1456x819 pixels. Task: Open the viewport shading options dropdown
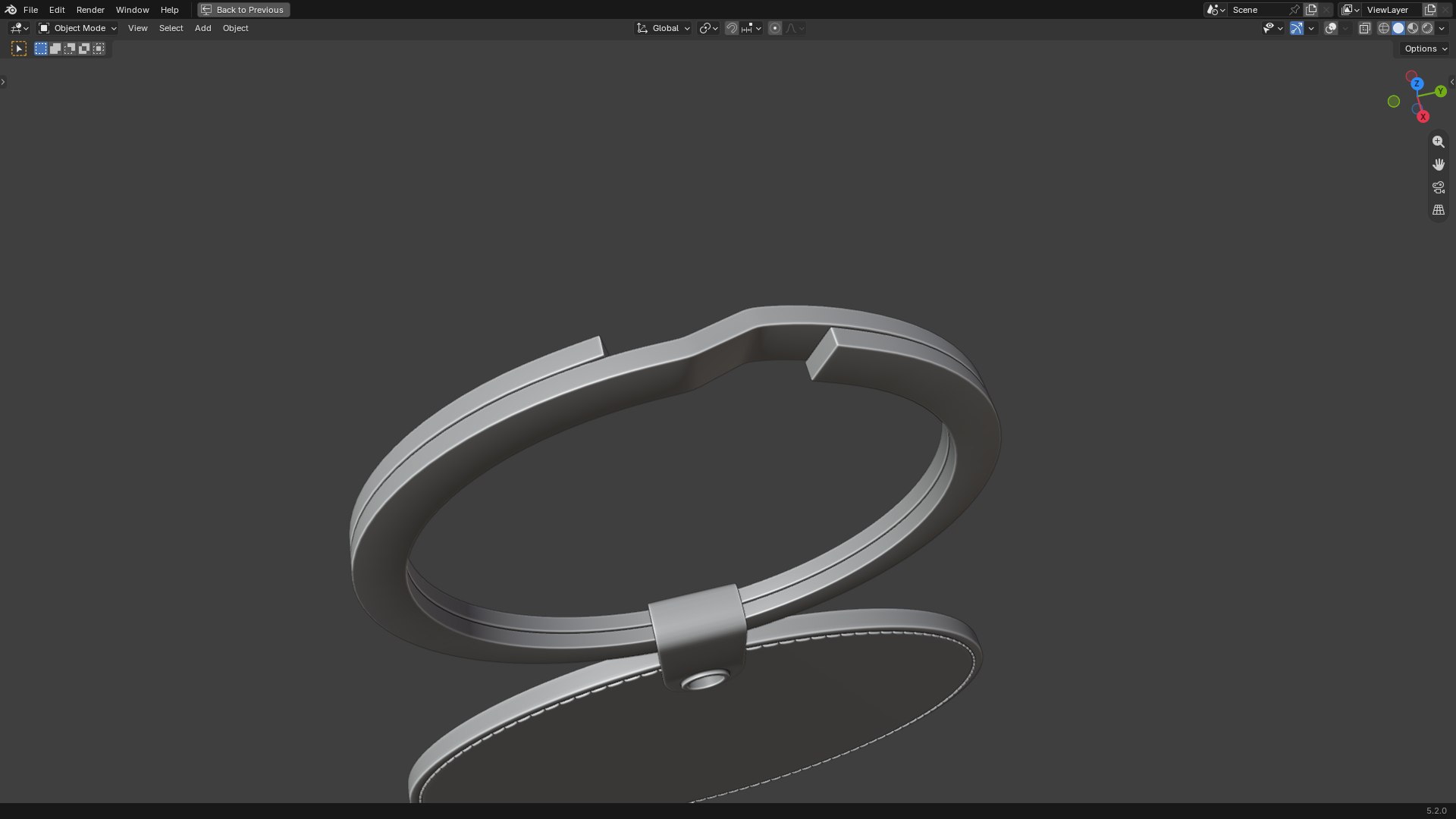click(1442, 28)
